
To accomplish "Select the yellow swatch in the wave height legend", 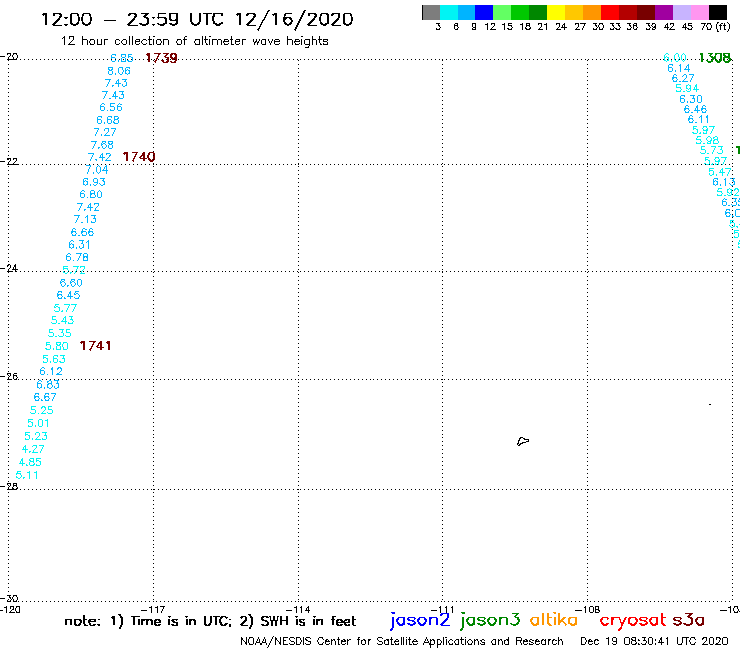I will (556, 12).
